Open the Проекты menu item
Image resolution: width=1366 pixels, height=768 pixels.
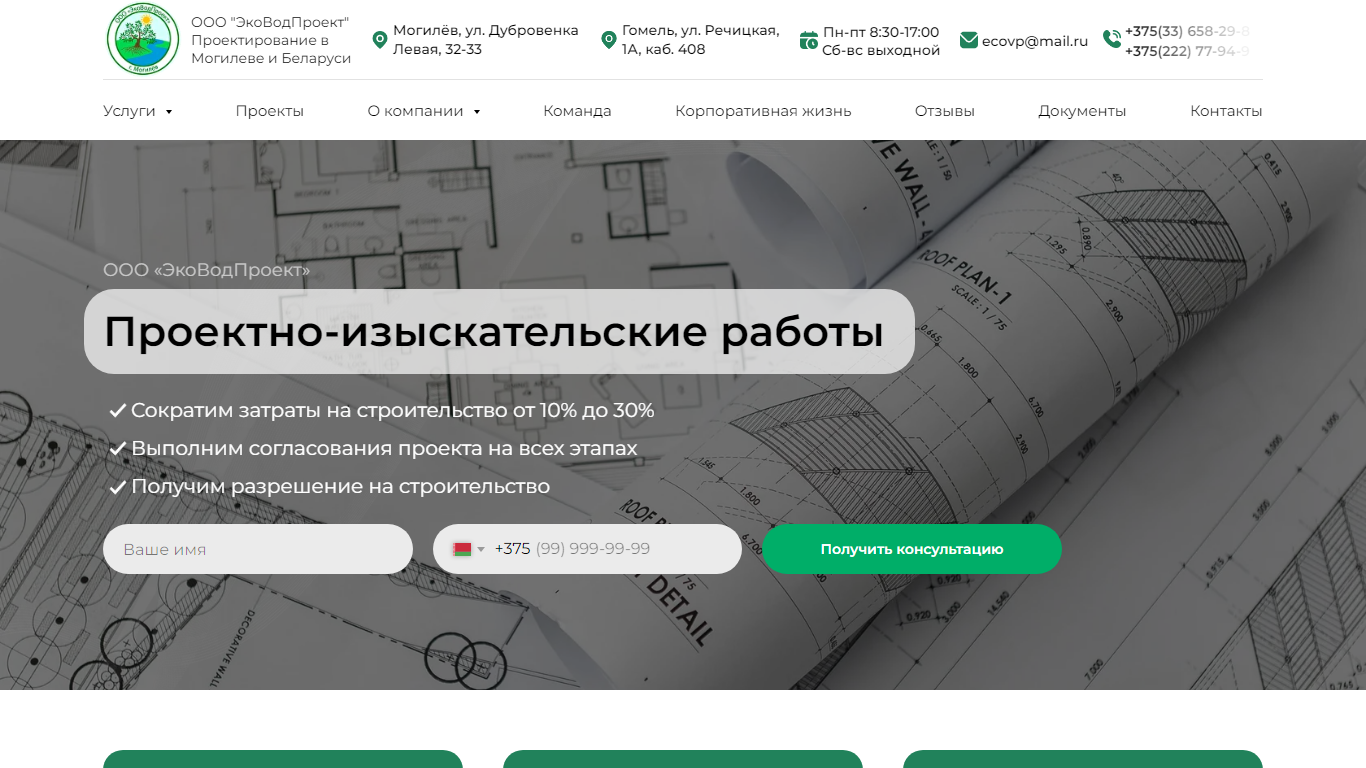pyautogui.click(x=270, y=111)
